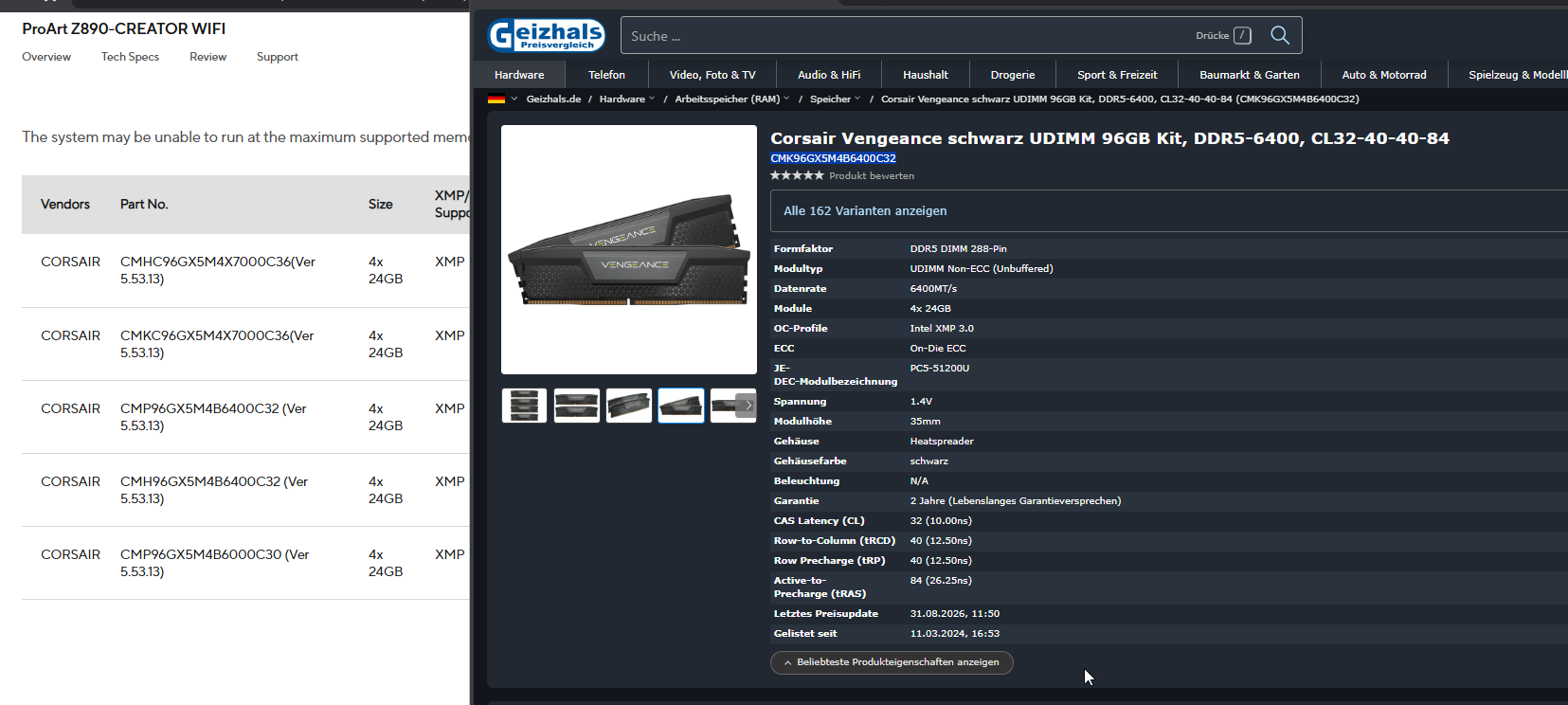Select the third product thumbnail
The height and width of the screenshot is (705, 1568).
pyautogui.click(x=628, y=406)
